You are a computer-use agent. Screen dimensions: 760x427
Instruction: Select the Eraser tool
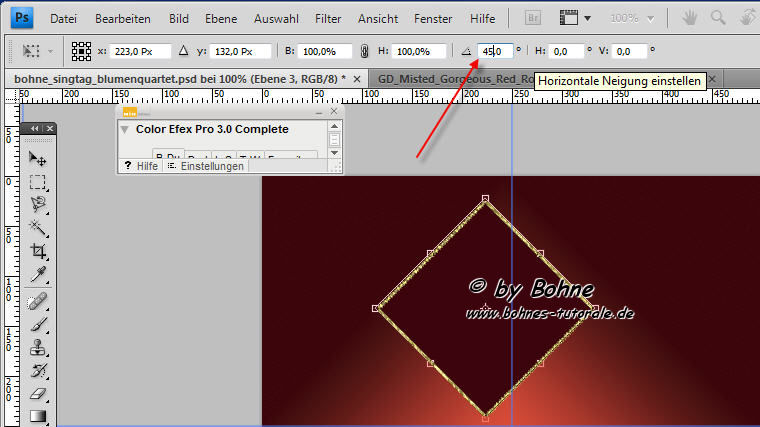[38, 394]
